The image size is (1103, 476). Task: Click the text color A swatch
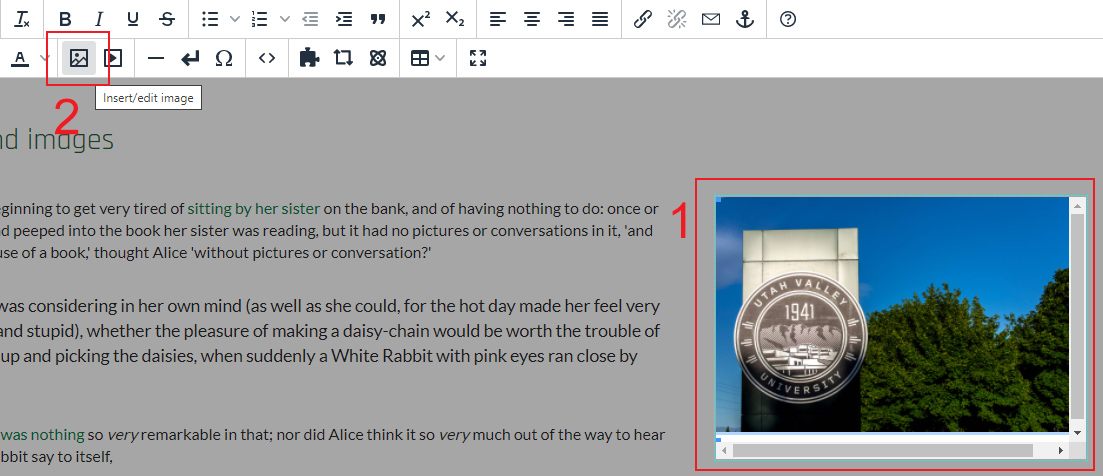[20, 58]
